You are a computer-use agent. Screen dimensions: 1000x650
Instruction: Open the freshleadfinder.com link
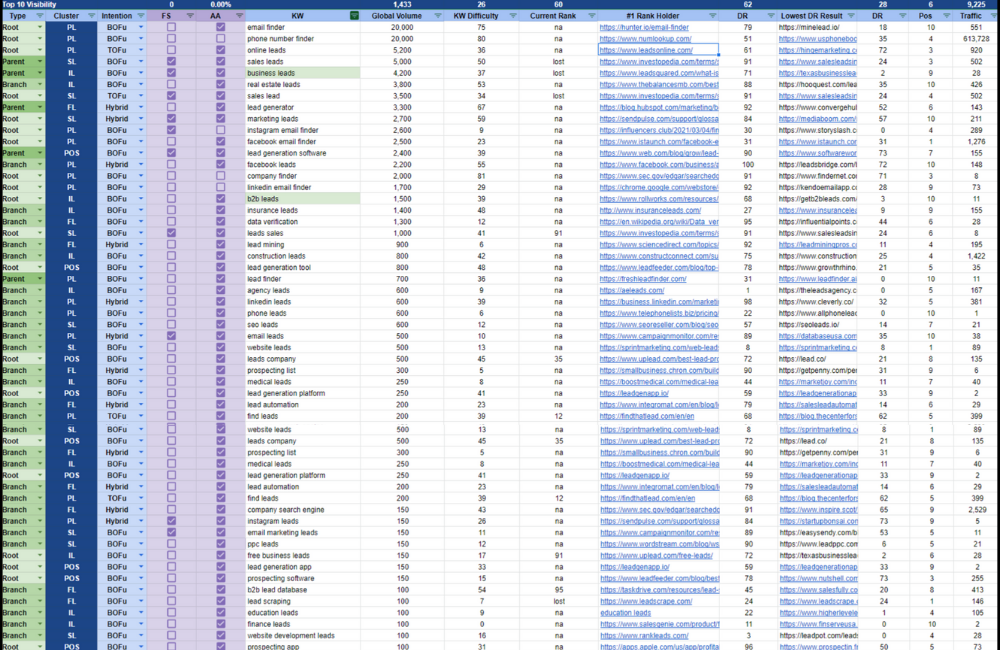pos(643,279)
